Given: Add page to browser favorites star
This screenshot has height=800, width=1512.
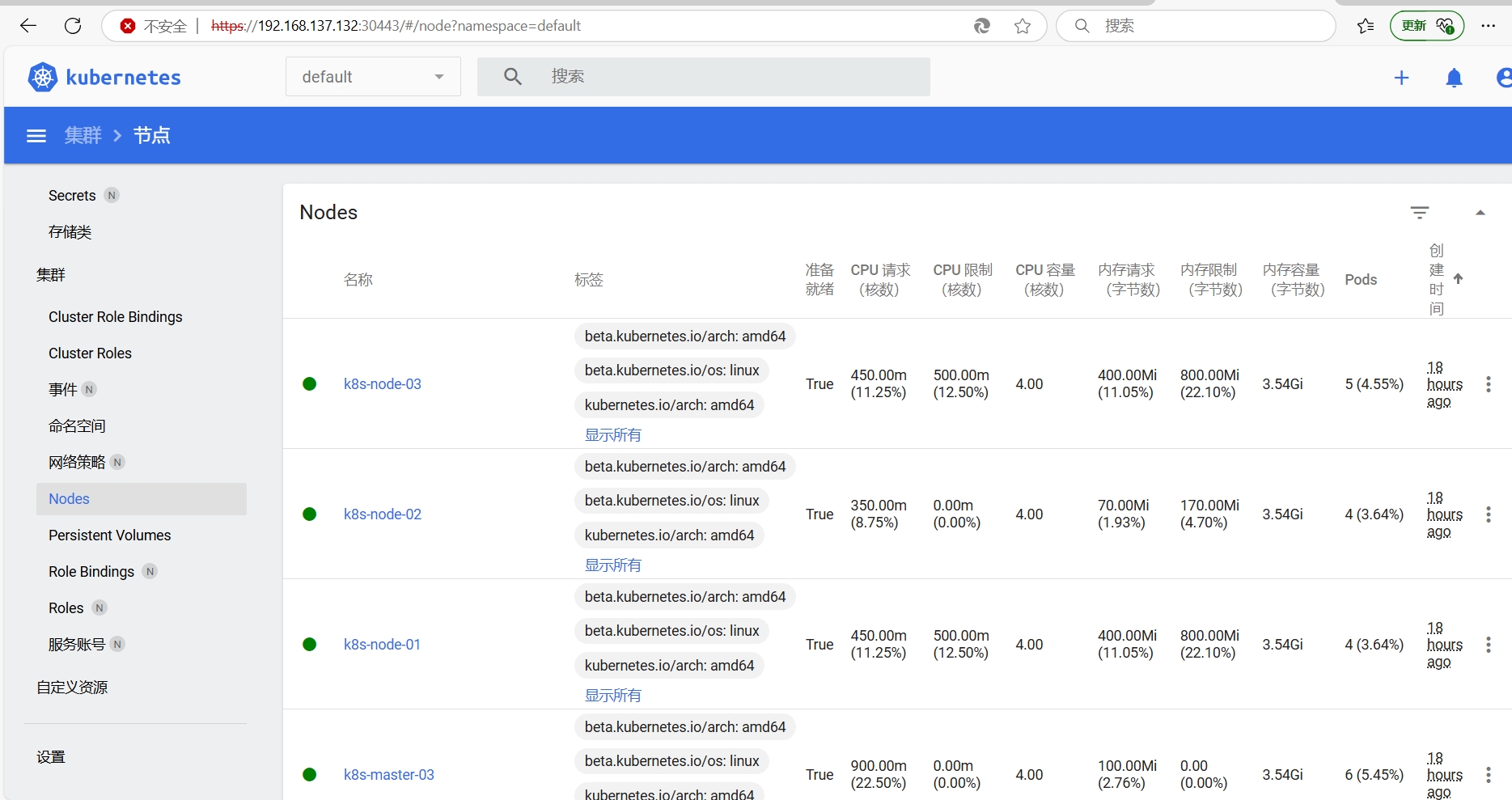Looking at the screenshot, I should [1023, 26].
